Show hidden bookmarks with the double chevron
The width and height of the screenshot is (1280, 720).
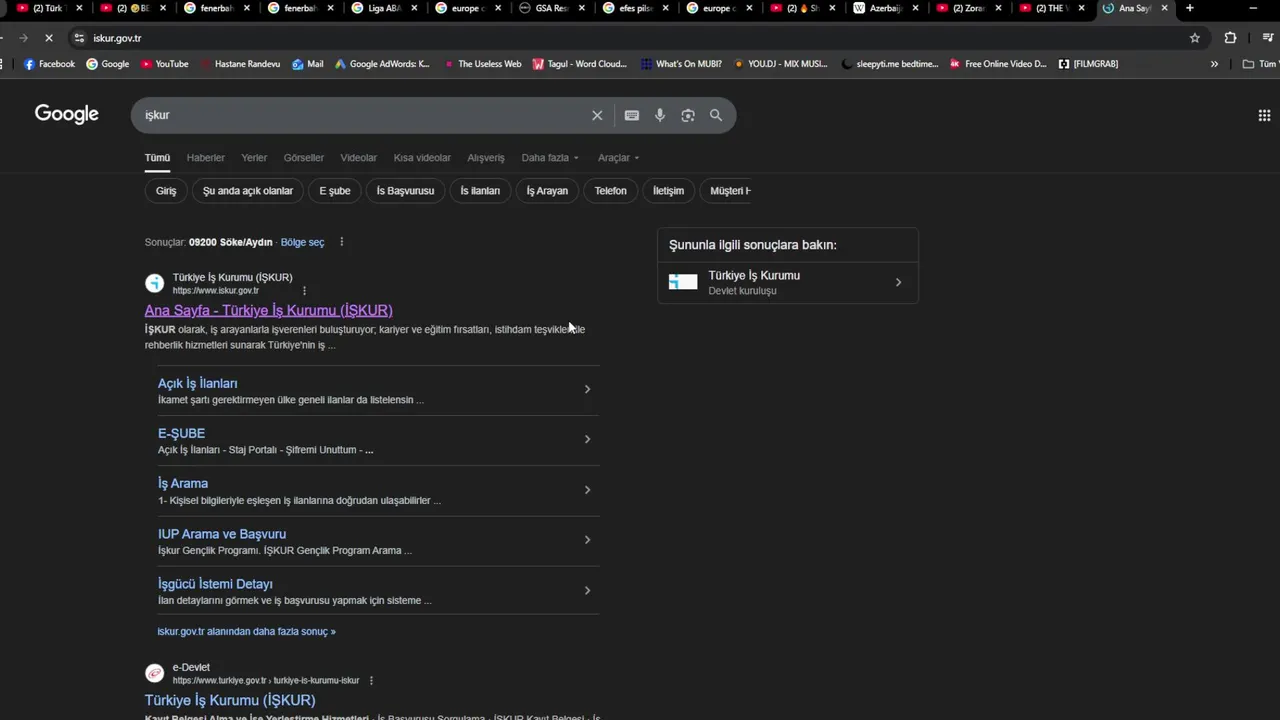1214,64
